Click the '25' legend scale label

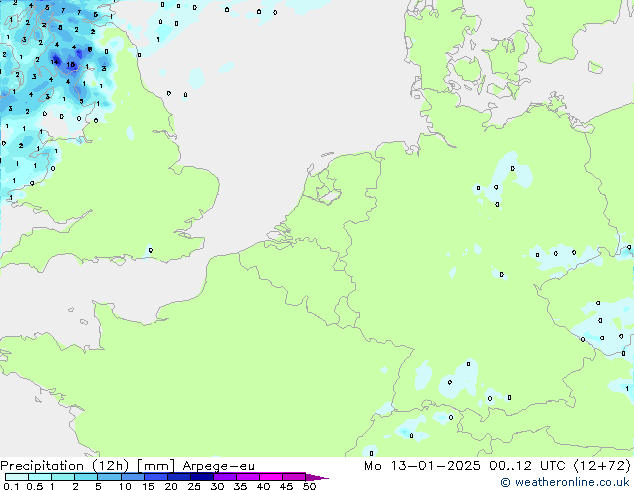194,486
